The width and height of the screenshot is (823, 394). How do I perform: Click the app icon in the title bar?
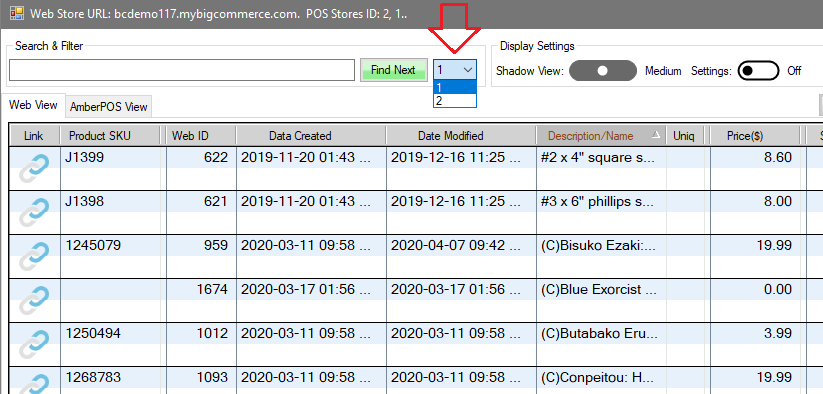pos(16,13)
